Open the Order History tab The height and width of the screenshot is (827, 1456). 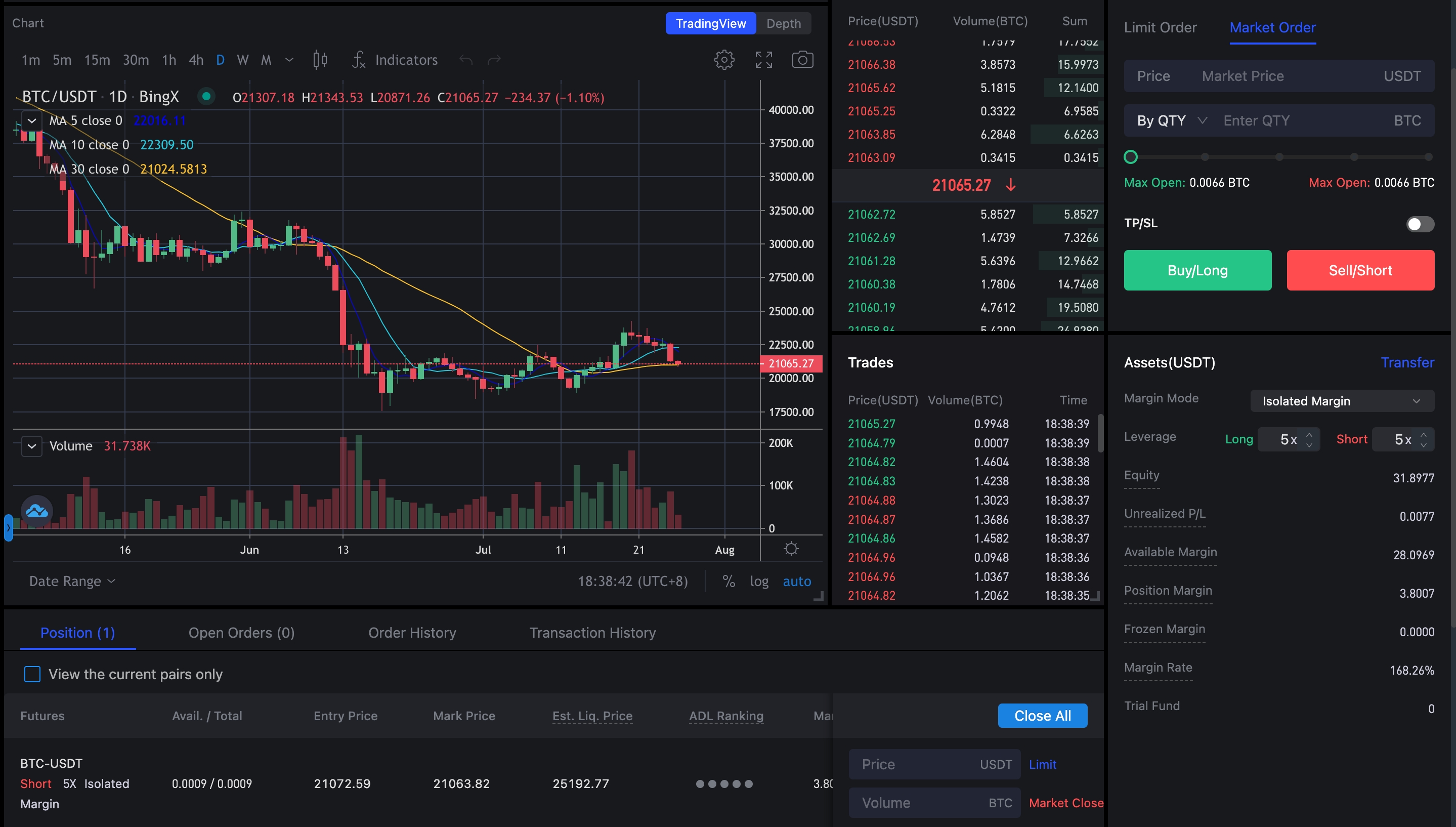pyautogui.click(x=412, y=633)
